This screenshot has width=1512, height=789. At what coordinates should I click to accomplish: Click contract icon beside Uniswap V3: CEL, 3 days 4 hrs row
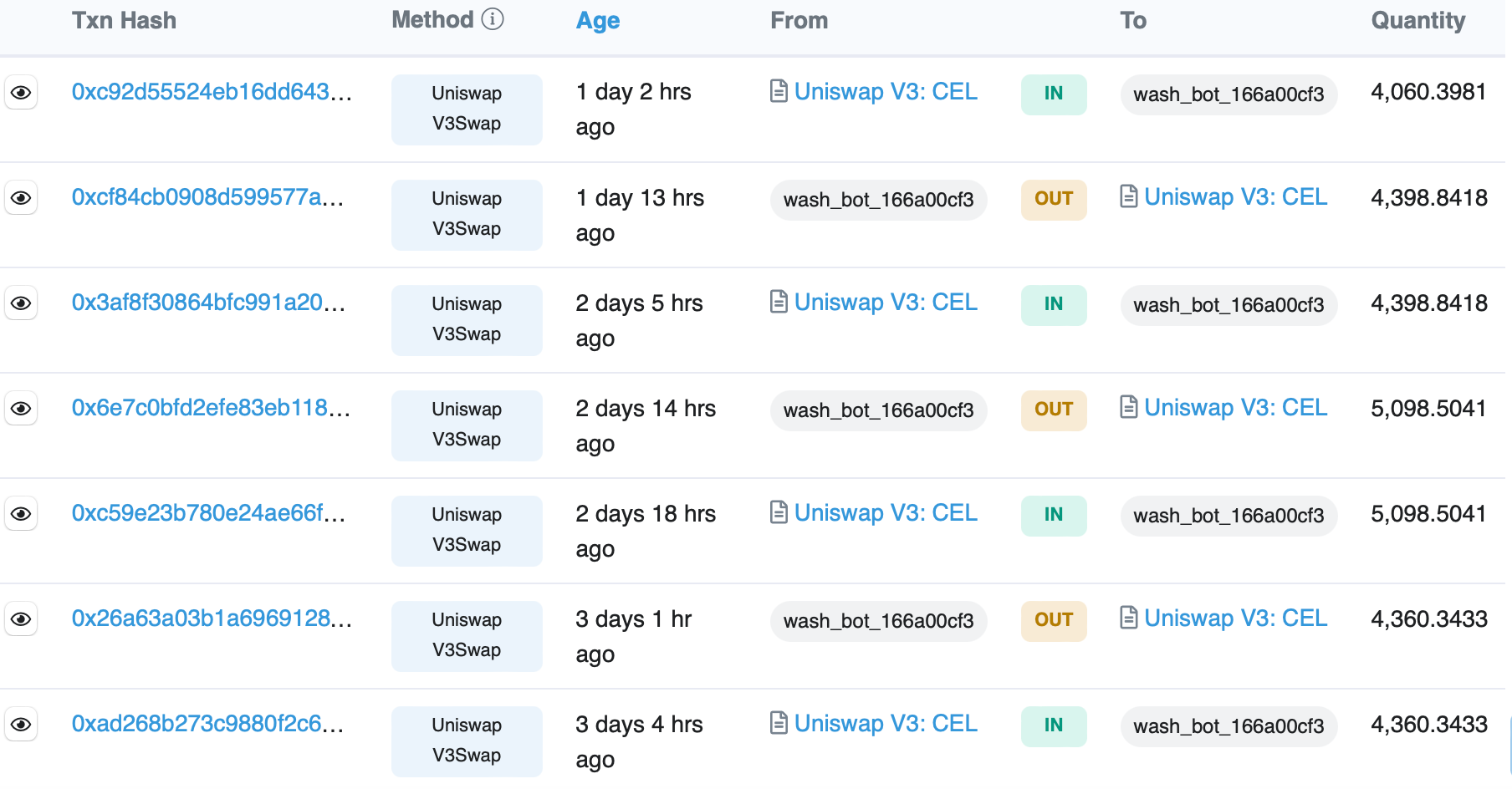pyautogui.click(x=779, y=723)
